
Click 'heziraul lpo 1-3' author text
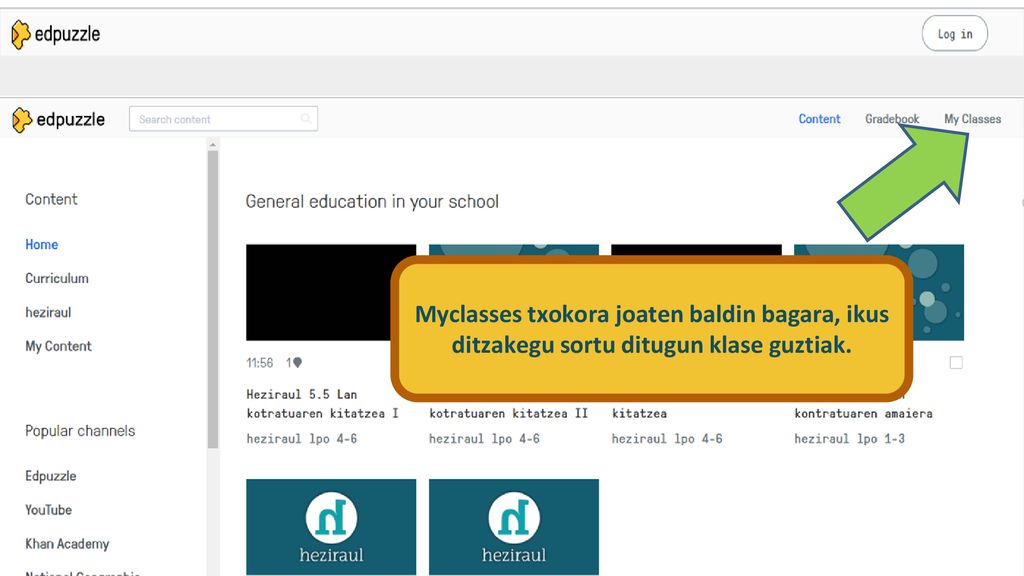850,439
